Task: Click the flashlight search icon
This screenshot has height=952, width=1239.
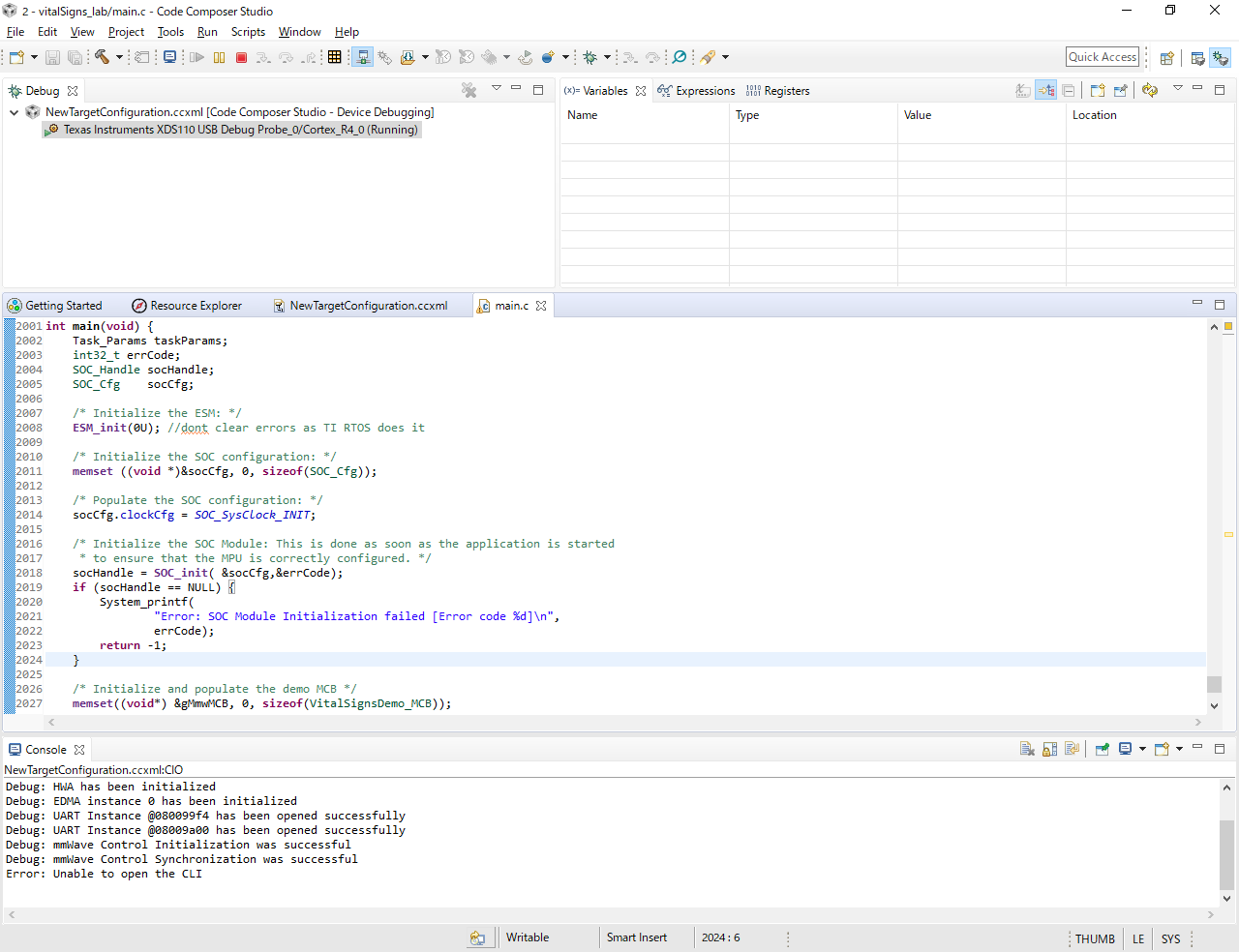Action: tap(708, 57)
